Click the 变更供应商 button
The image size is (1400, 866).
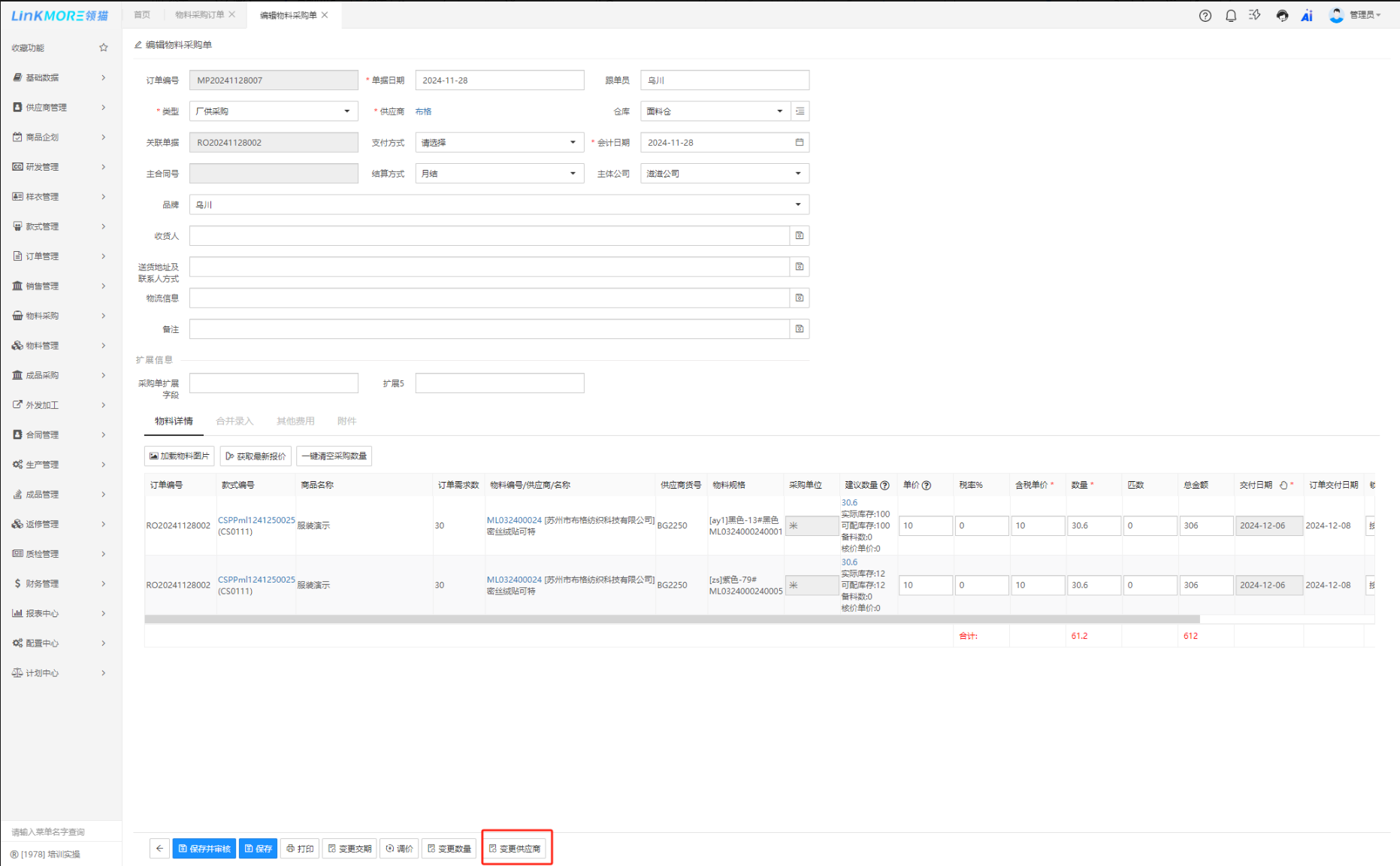516,849
